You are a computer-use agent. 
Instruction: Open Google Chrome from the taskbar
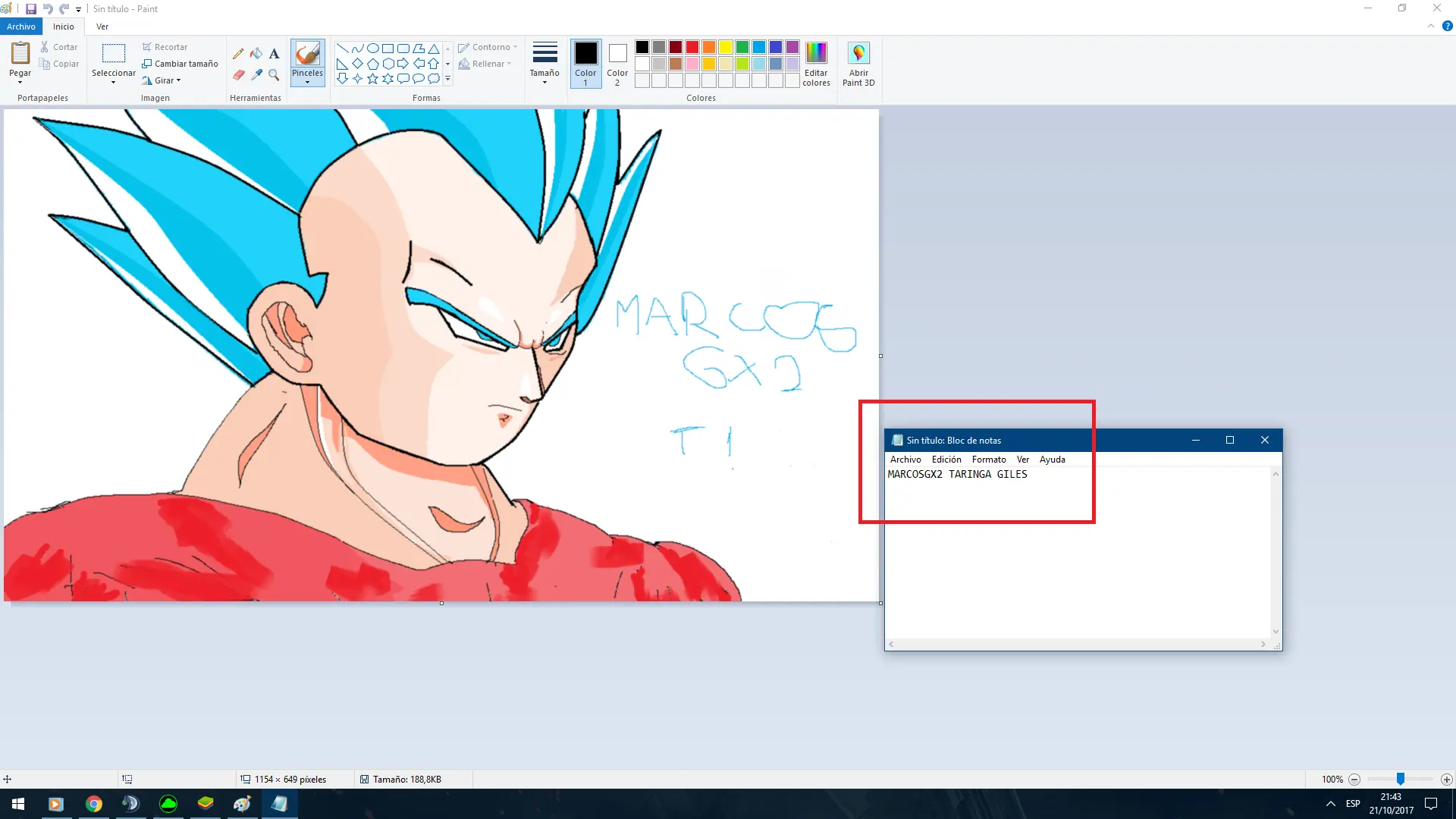pyautogui.click(x=94, y=804)
